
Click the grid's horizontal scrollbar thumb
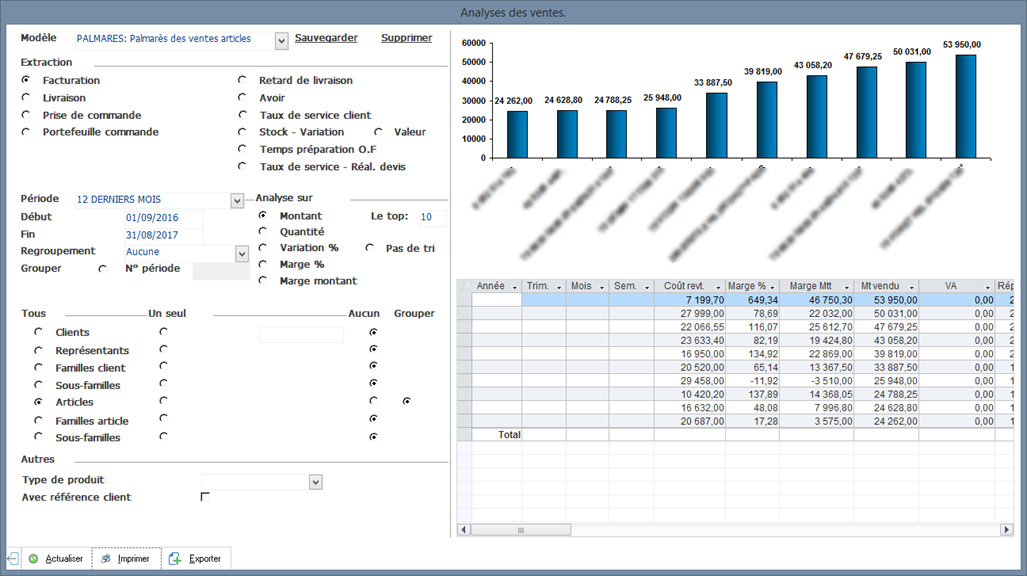click(521, 529)
